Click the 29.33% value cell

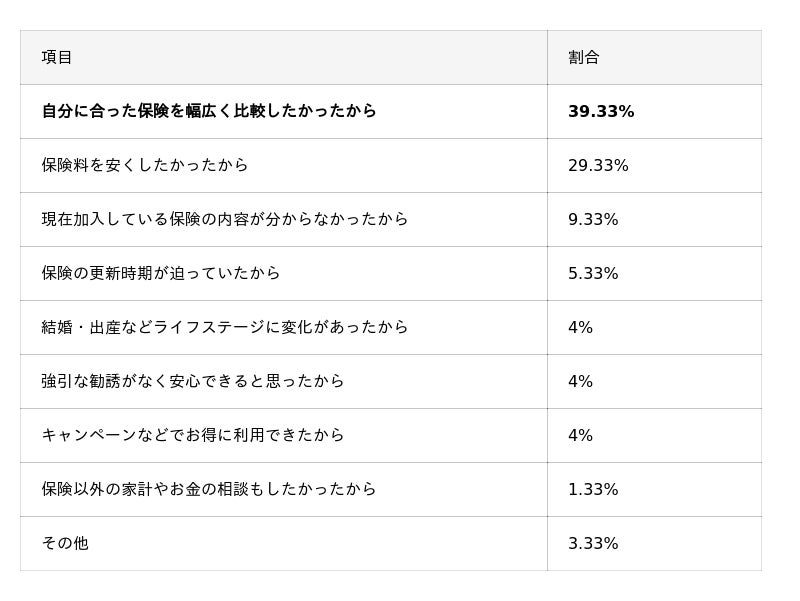click(598, 165)
